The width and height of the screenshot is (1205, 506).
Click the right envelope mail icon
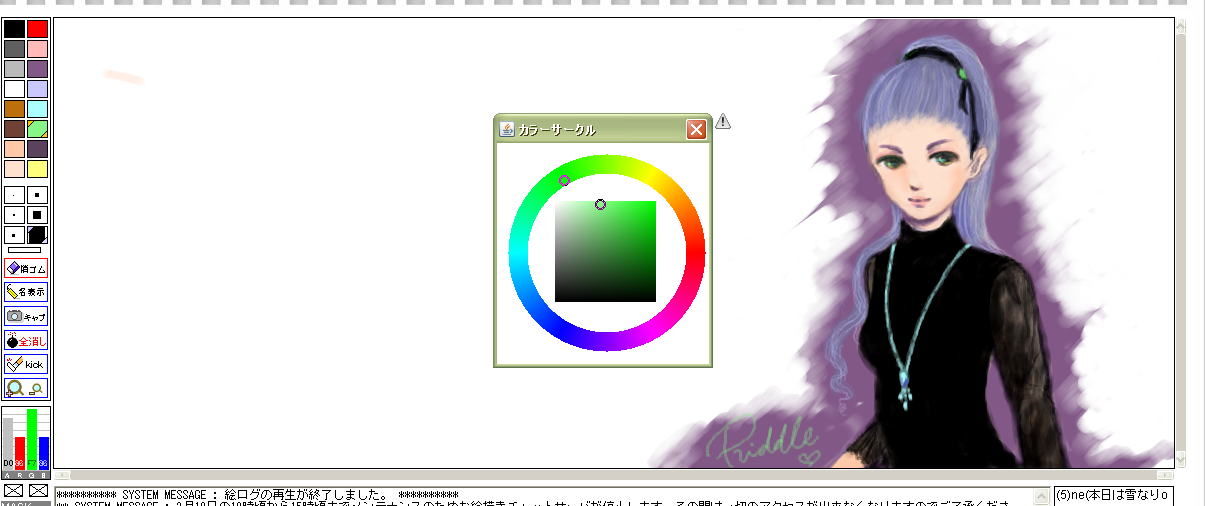pos(38,491)
